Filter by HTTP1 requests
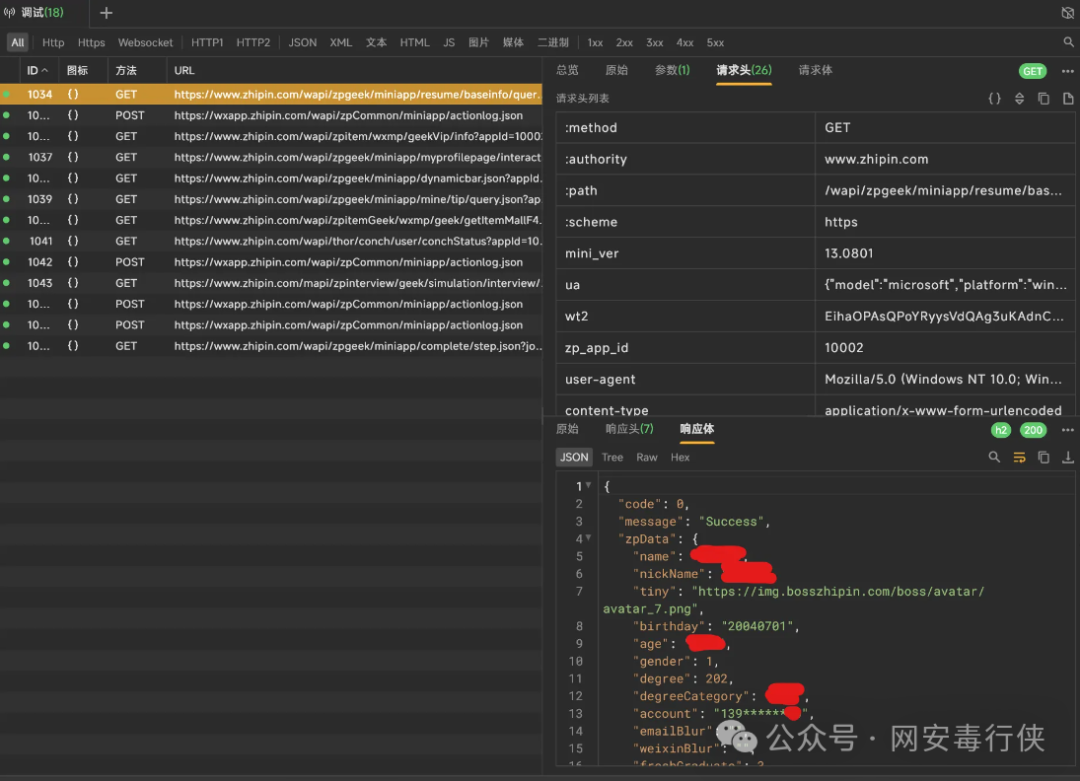This screenshot has width=1080, height=781. (207, 43)
